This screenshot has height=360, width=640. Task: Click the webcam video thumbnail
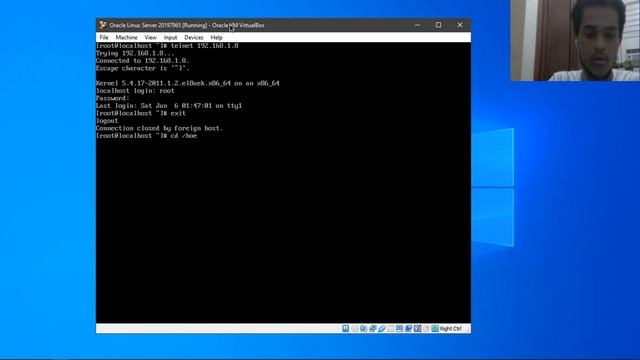tap(575, 40)
